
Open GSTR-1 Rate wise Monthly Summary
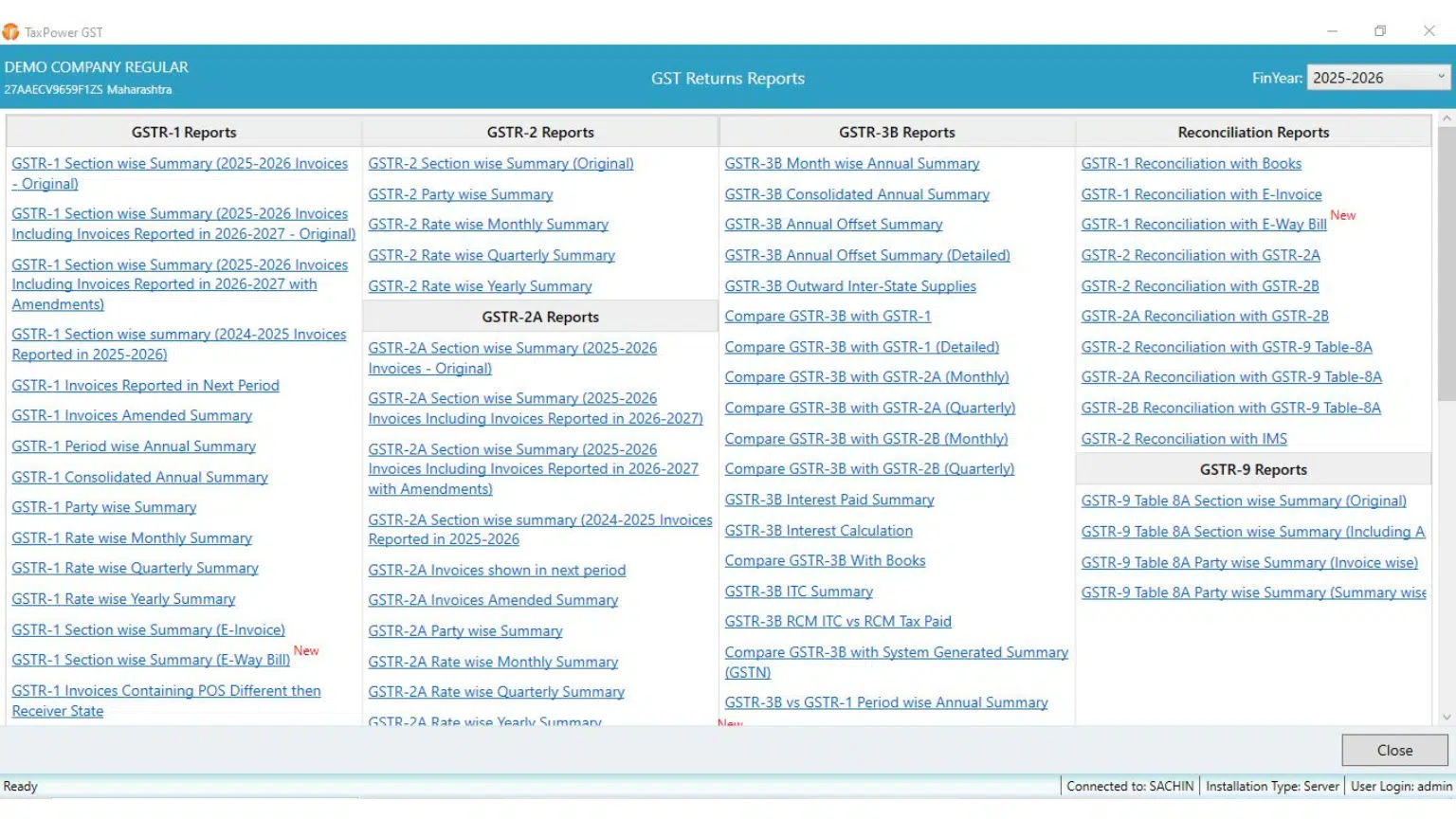132,538
